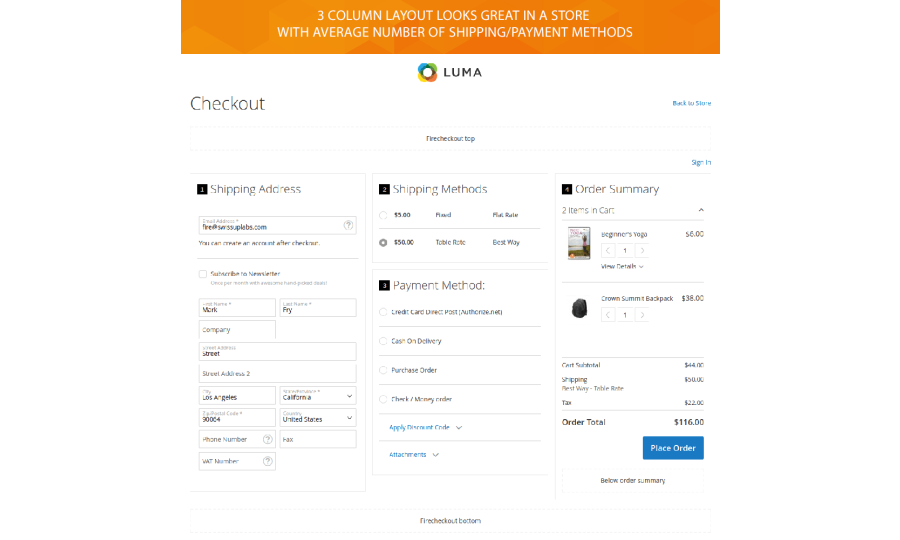
Task: Click the Company input field
Action: point(238,330)
